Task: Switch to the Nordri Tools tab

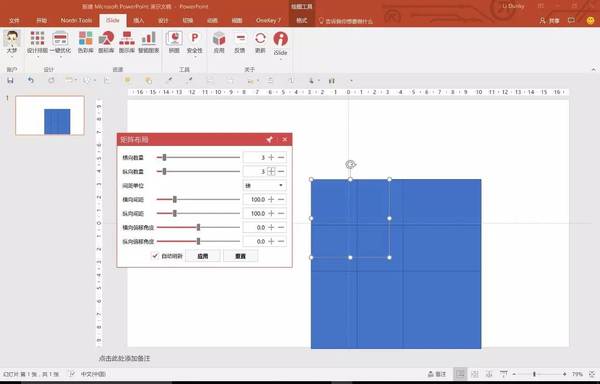Action: click(x=77, y=20)
